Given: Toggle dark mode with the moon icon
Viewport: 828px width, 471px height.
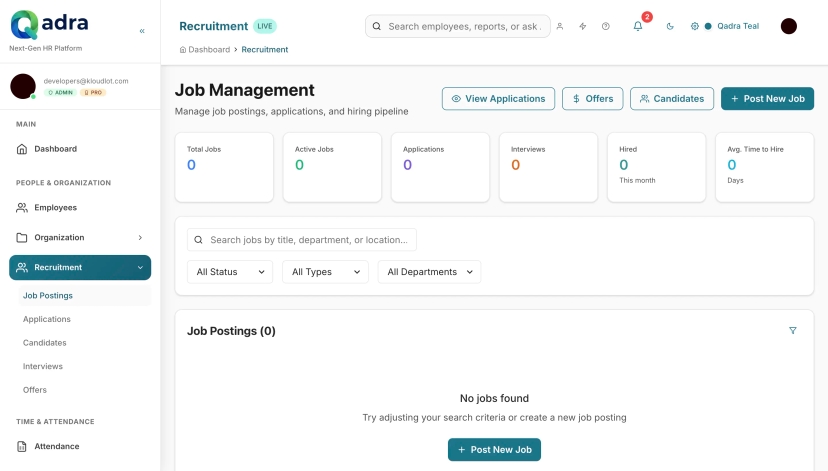Looking at the screenshot, I should (670, 26).
